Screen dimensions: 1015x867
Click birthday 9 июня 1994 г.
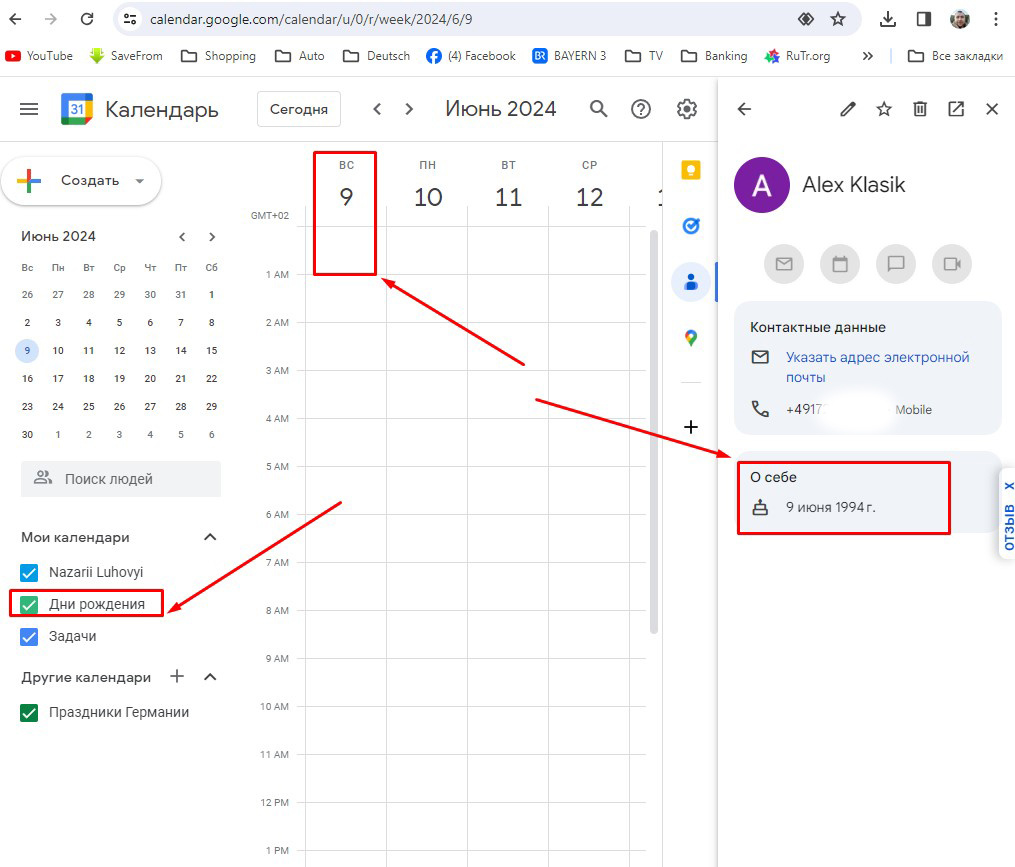click(x=831, y=507)
